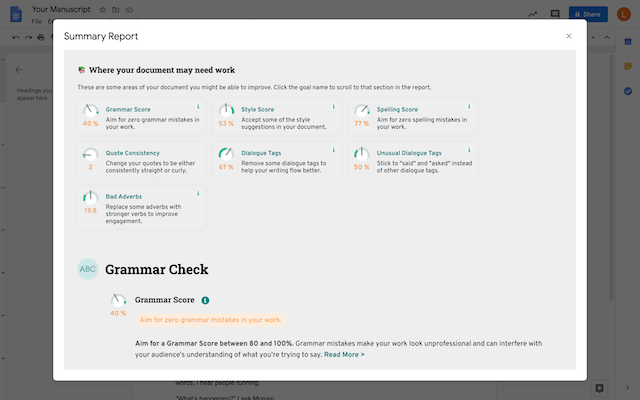Go to the Quote Consistency section
Image resolution: width=640 pixels, height=400 pixels.
point(133,153)
